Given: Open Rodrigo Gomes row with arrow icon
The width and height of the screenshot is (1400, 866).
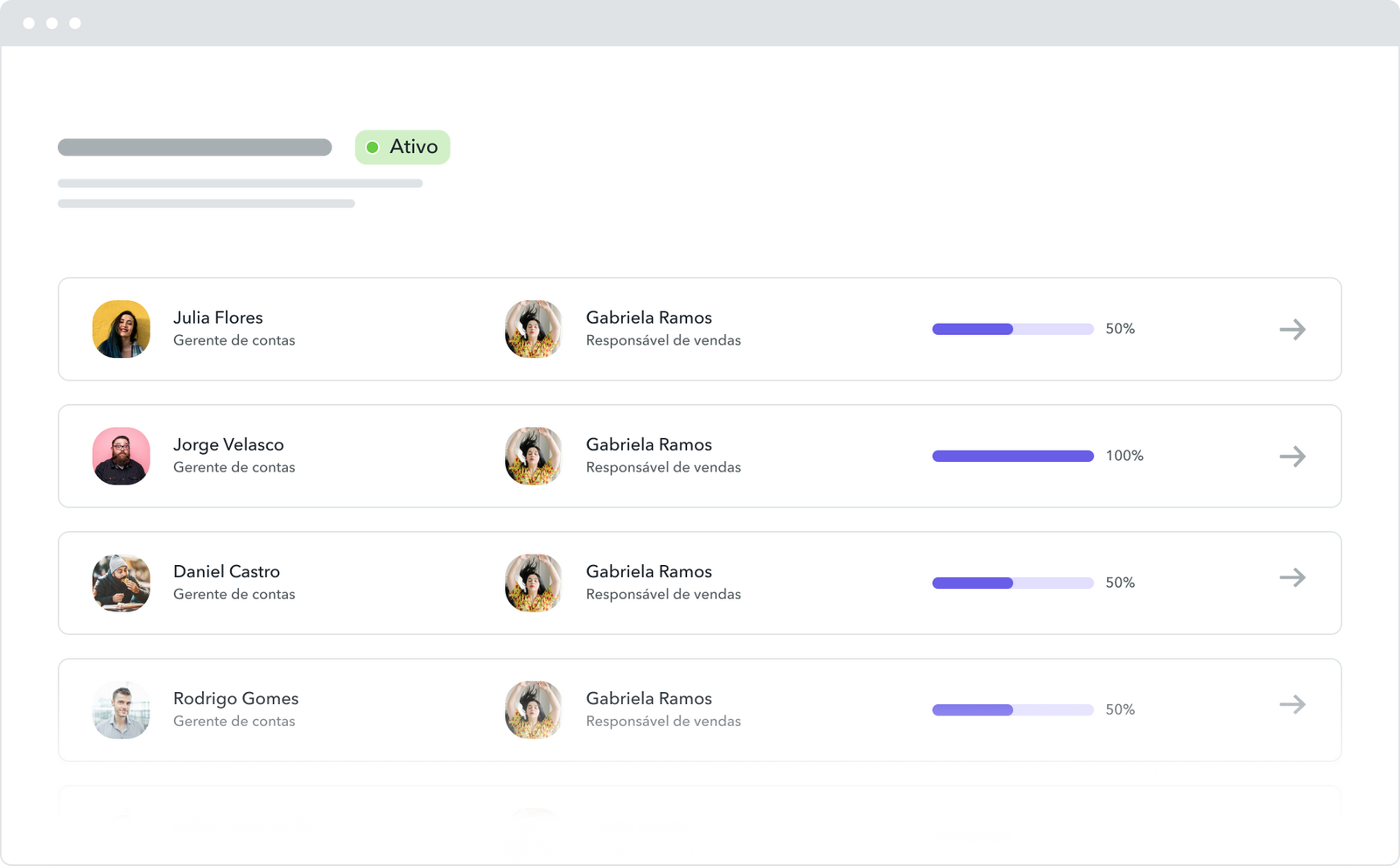Looking at the screenshot, I should point(1292,704).
